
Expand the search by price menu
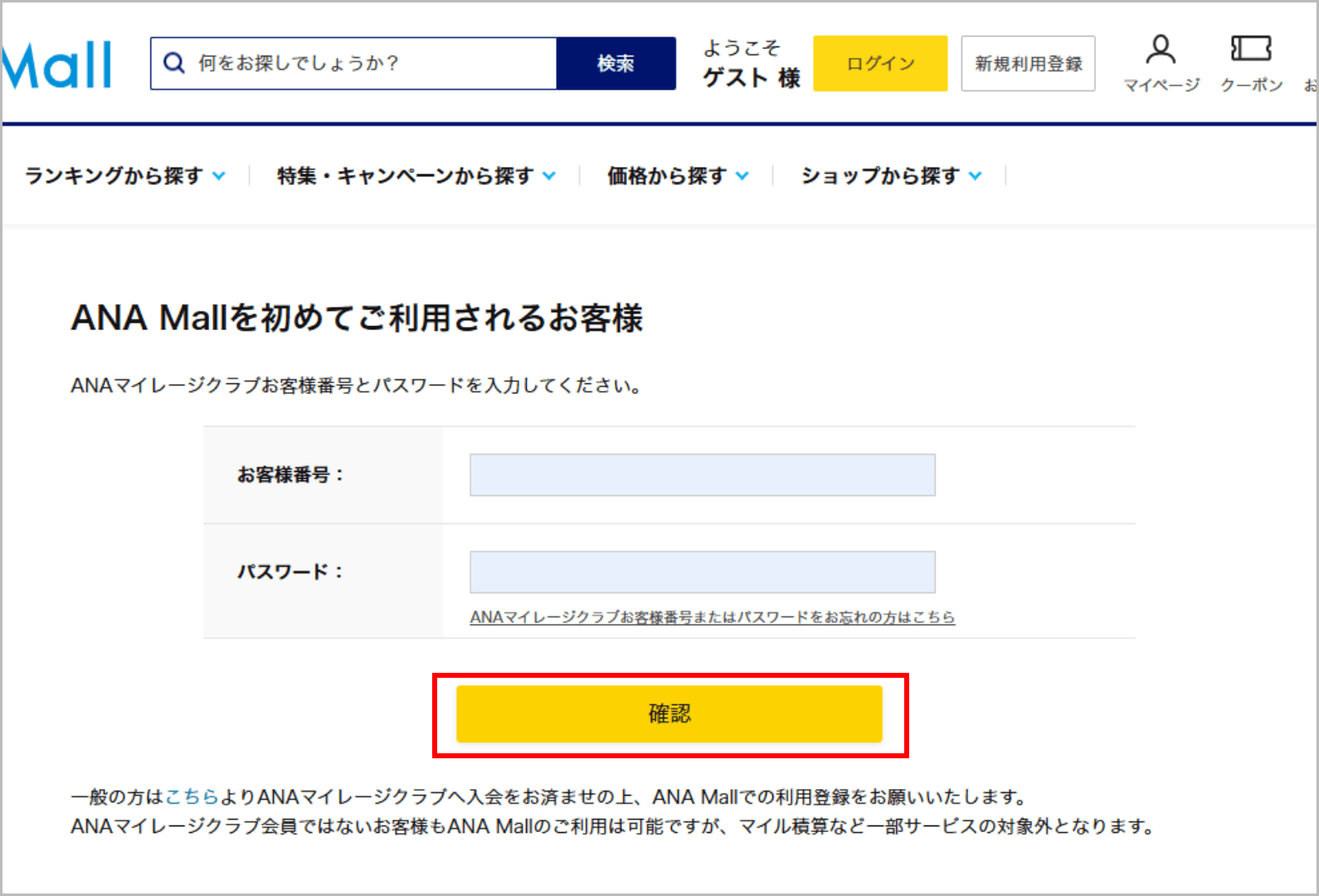coord(742,176)
